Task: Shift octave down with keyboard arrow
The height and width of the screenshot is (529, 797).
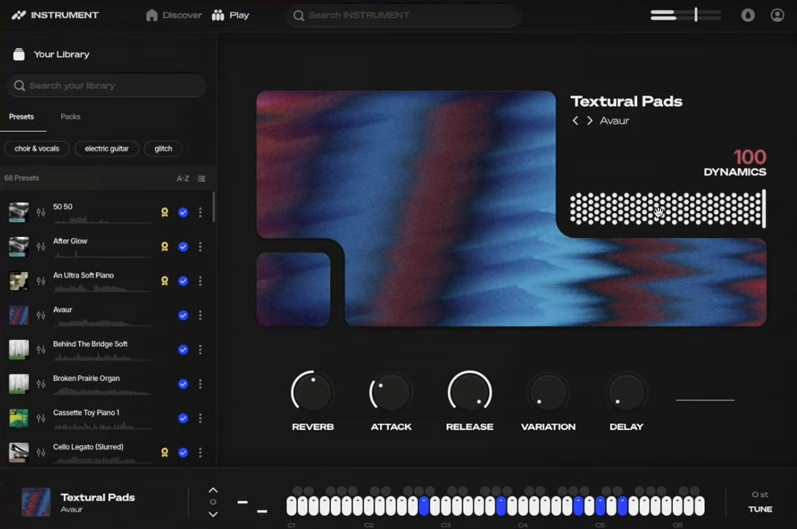Action: point(213,514)
